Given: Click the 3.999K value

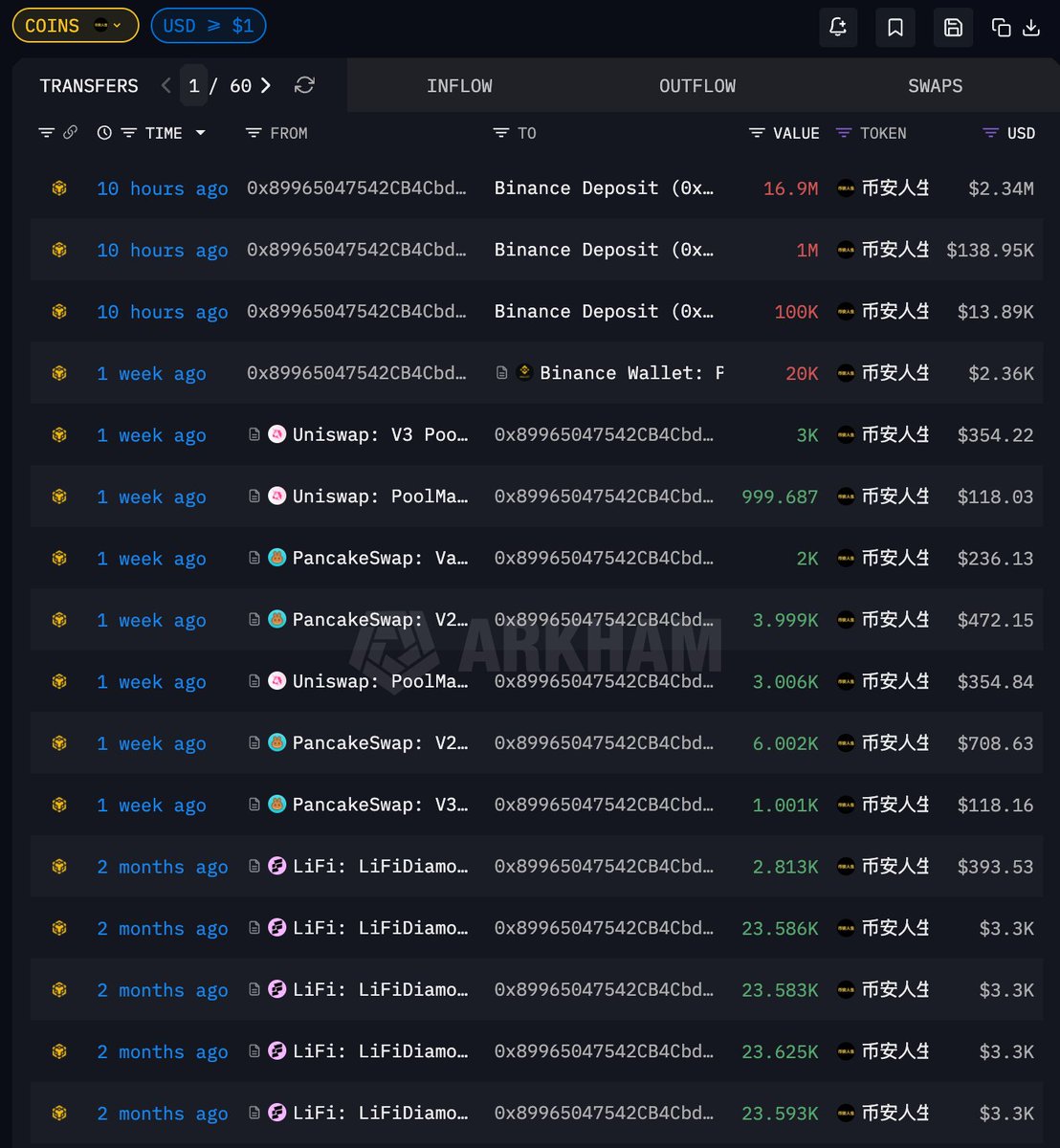Looking at the screenshot, I should tap(785, 620).
